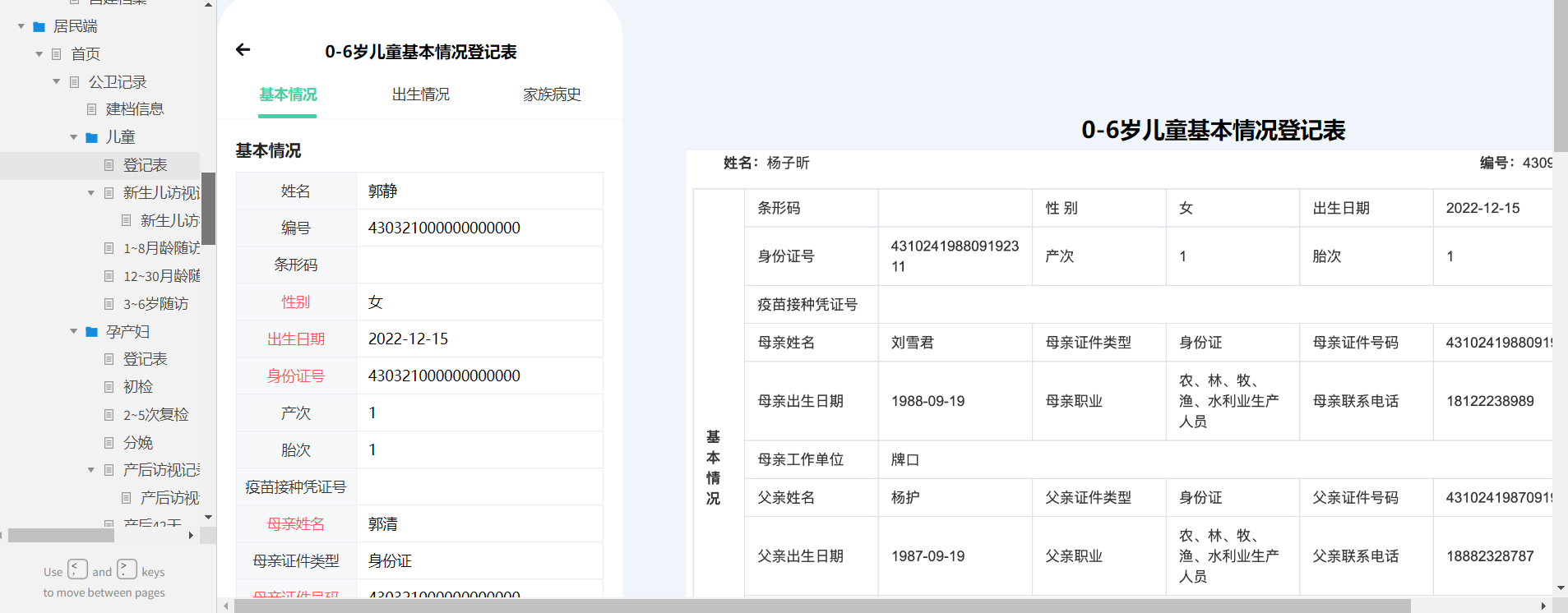Collapse the 居民端 tree node
This screenshot has height=613, width=1568.
pyautogui.click(x=21, y=27)
